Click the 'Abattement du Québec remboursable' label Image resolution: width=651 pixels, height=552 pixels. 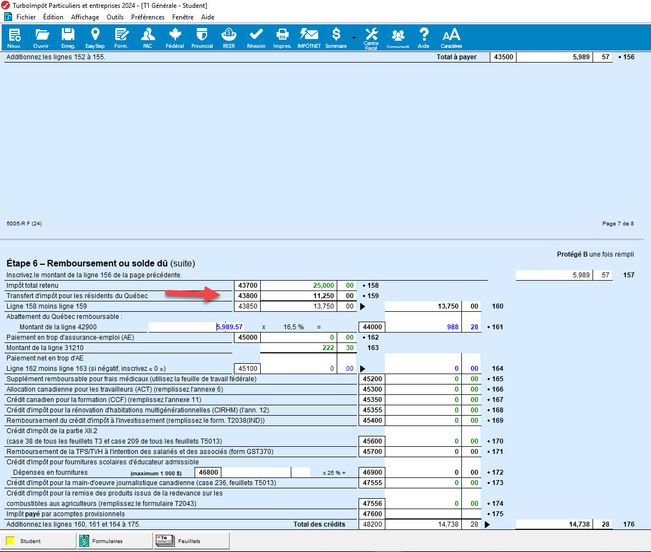(64, 317)
